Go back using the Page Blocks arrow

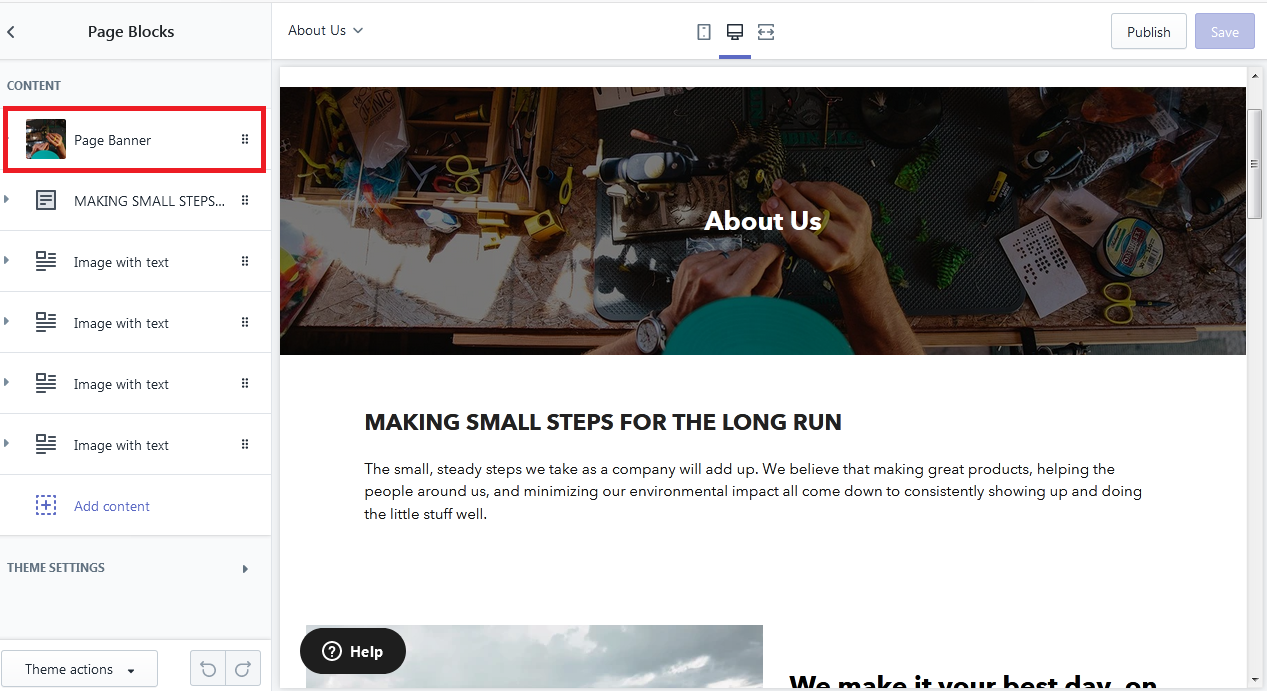pos(11,32)
